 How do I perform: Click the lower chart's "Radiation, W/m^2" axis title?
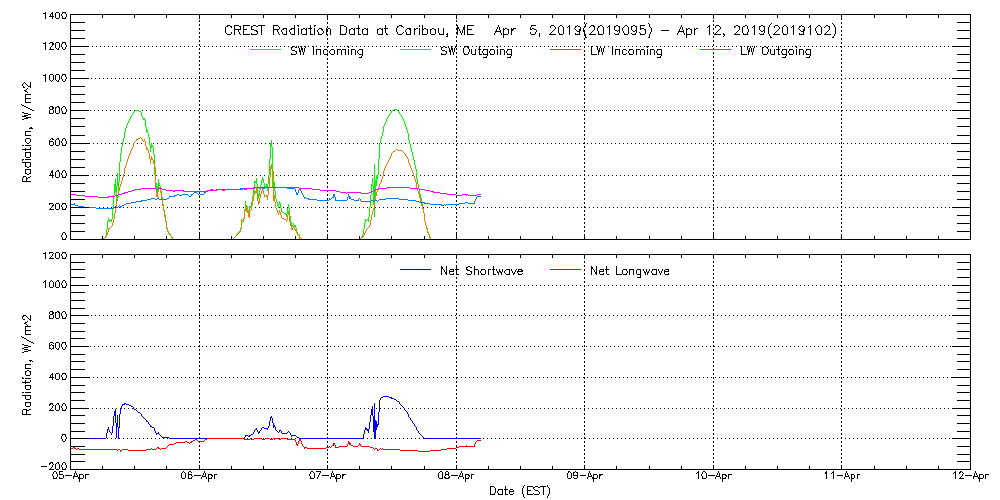click(30, 361)
